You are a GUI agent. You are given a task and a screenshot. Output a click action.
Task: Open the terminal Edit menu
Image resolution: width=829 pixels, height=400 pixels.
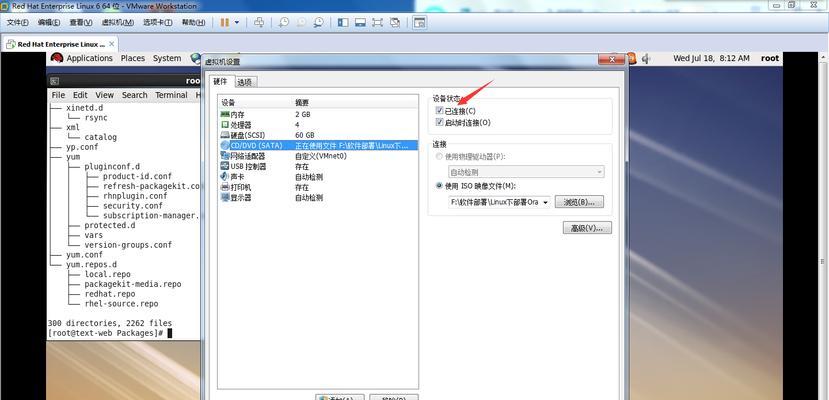coord(80,95)
